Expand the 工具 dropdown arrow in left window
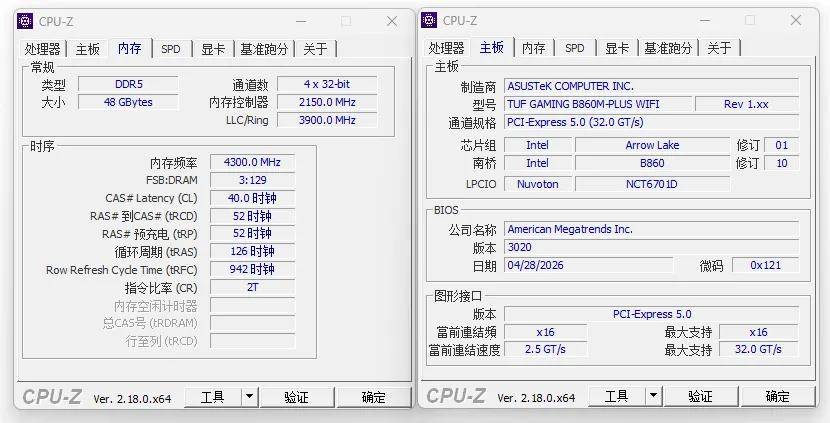This screenshot has height=423, width=830. coord(249,397)
